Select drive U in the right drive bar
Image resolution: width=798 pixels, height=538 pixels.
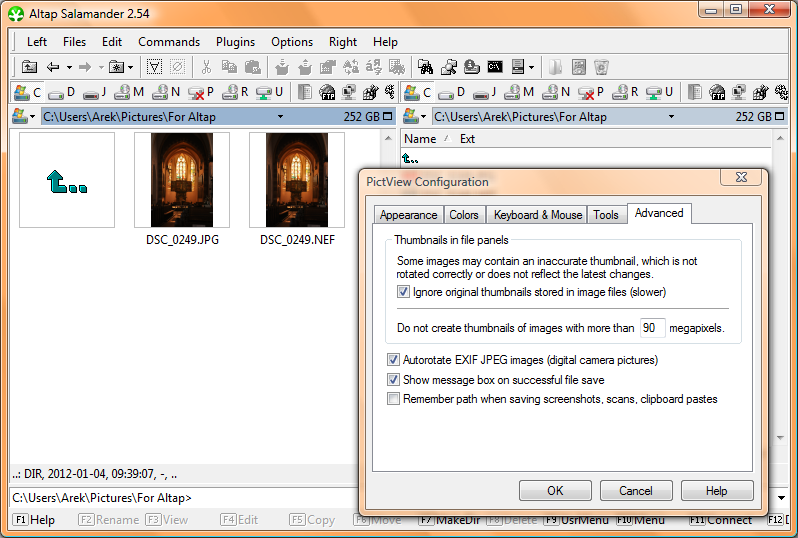pyautogui.click(x=661, y=93)
